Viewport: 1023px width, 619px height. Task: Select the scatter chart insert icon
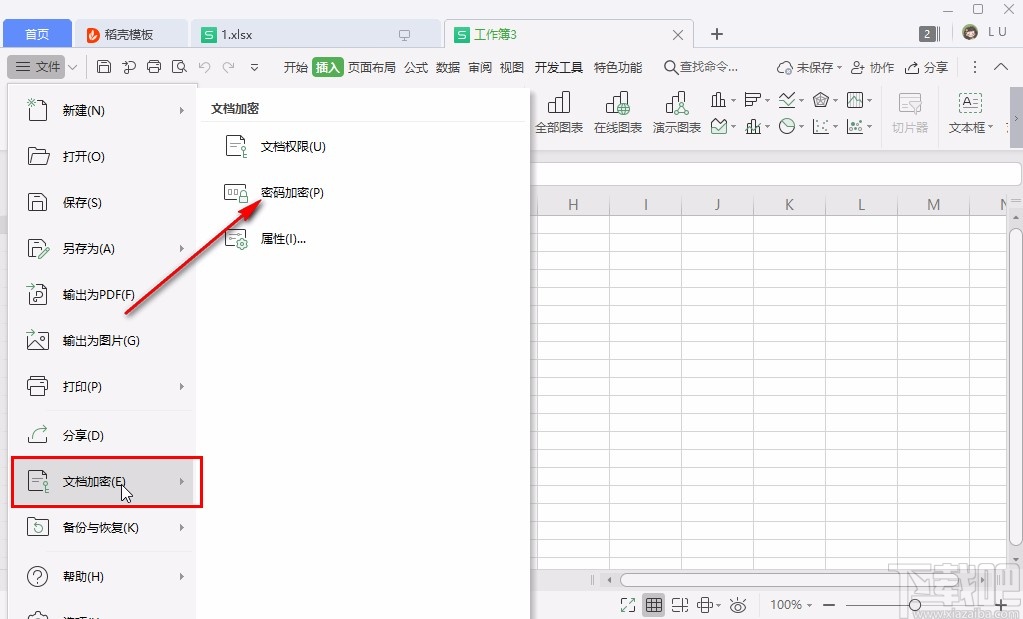click(x=820, y=126)
